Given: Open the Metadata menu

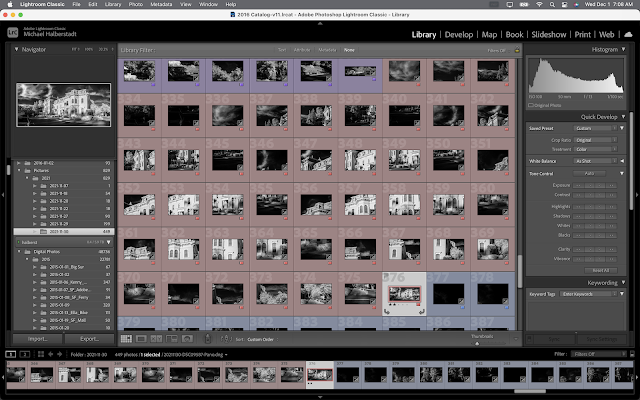Looking at the screenshot, I should point(161,4).
